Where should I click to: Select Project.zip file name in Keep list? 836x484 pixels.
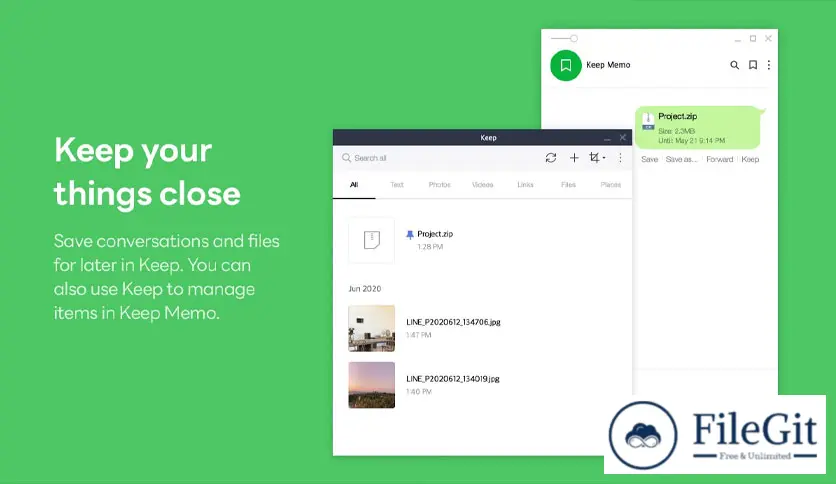tap(435, 234)
